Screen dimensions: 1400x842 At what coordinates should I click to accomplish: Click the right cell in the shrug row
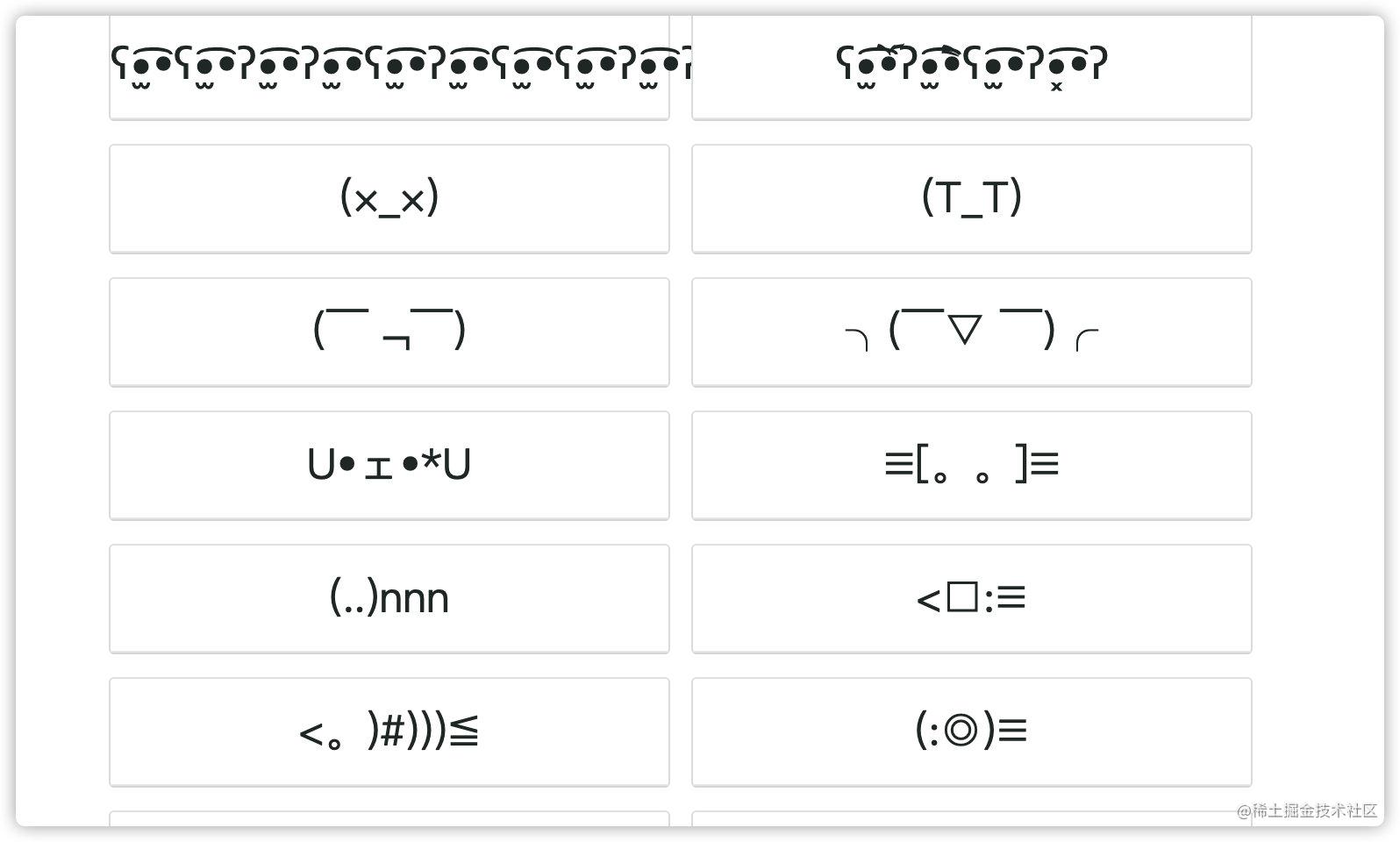click(970, 332)
